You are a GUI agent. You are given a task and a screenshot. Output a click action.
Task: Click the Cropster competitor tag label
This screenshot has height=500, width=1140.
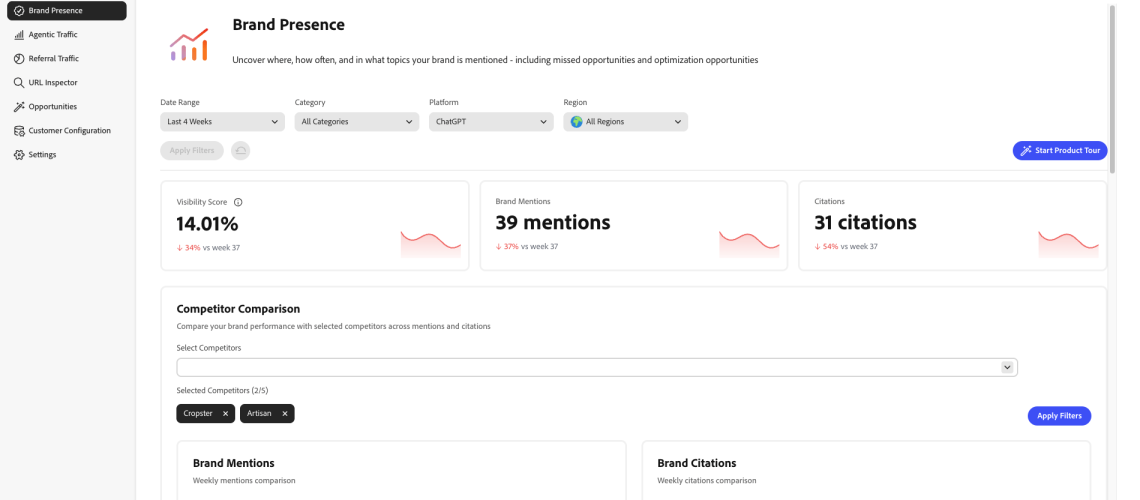[x=198, y=414]
